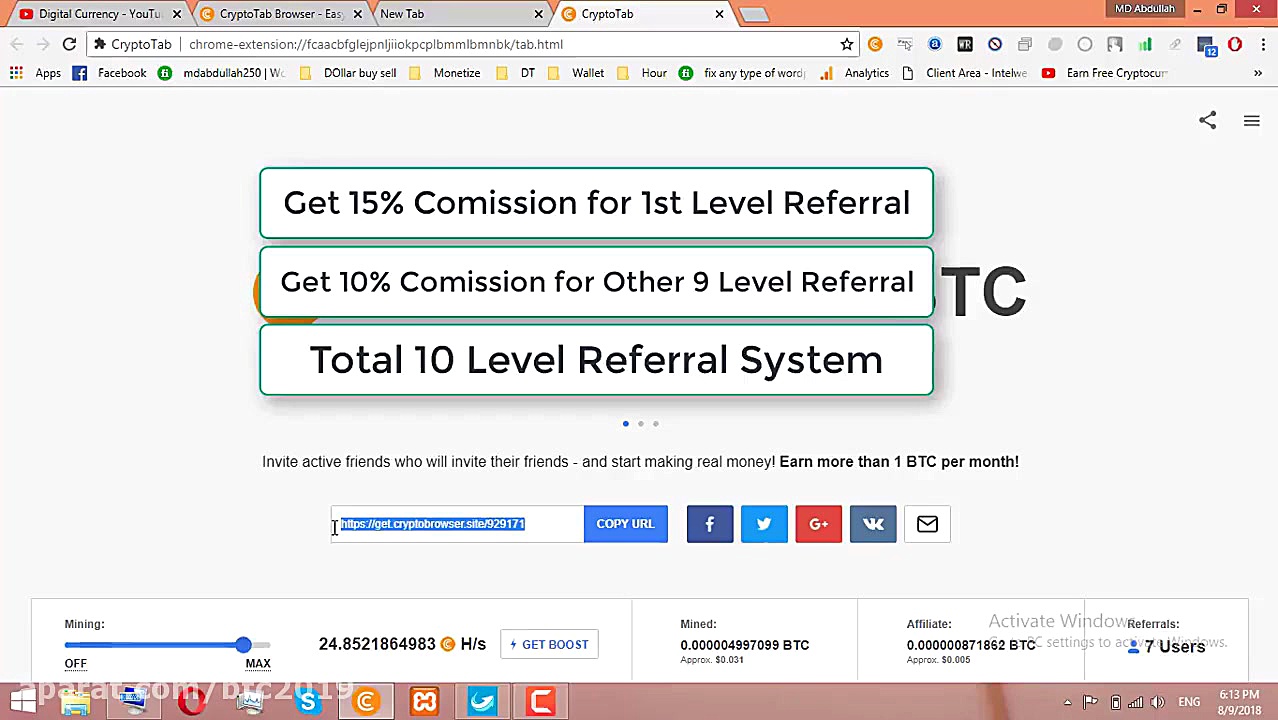The width and height of the screenshot is (1278, 720).
Task: Open Opera browser from taskbar
Action: pos(192,701)
